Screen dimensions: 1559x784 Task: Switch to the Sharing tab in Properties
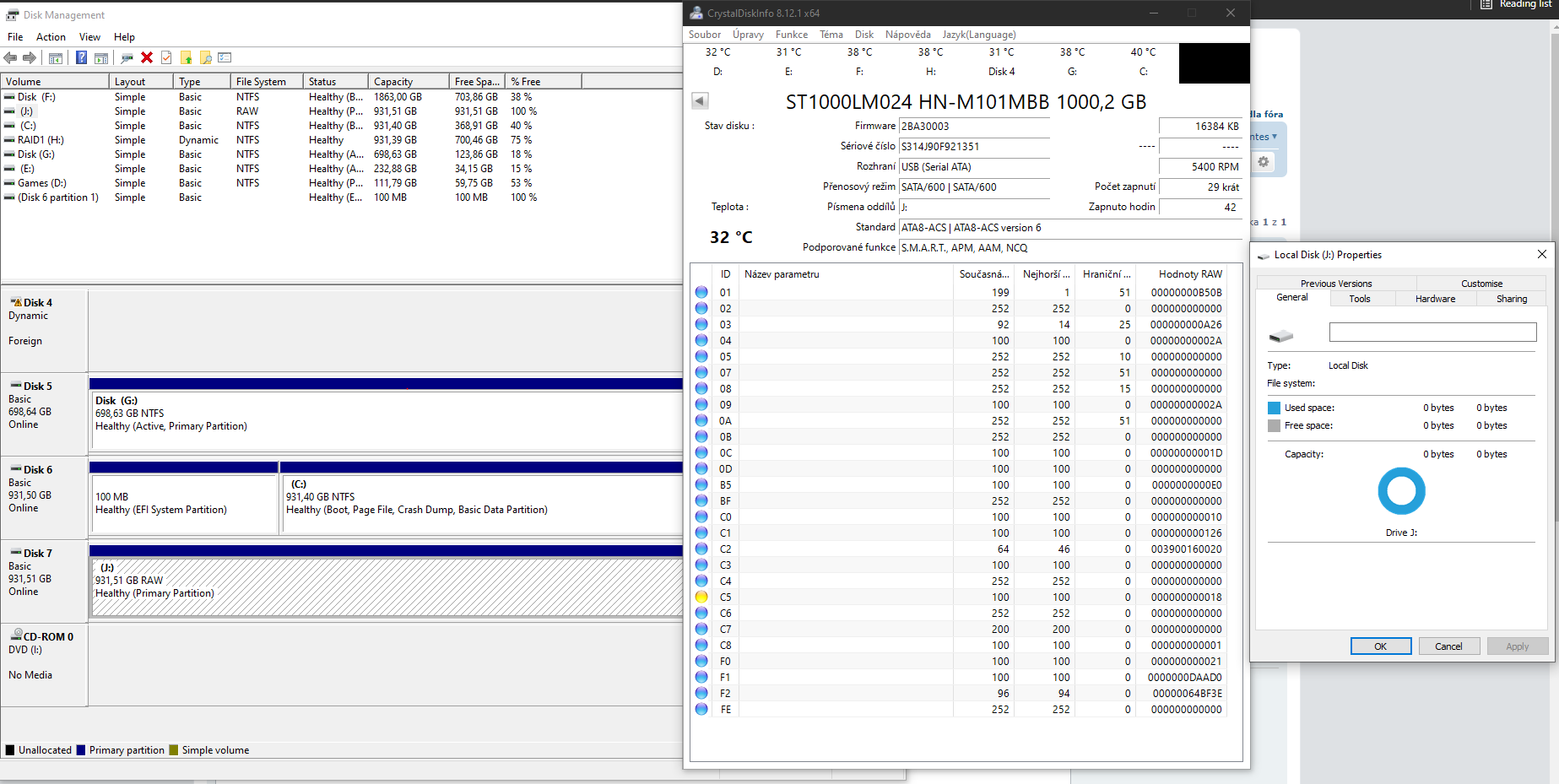(x=1512, y=299)
